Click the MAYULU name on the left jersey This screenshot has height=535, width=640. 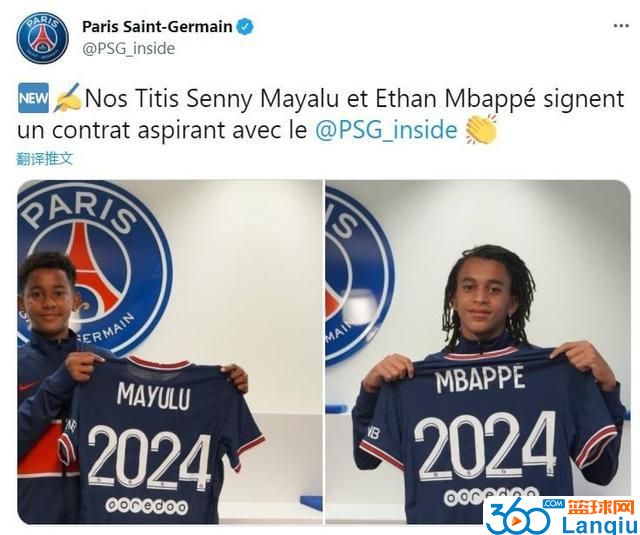pyautogui.click(x=153, y=395)
